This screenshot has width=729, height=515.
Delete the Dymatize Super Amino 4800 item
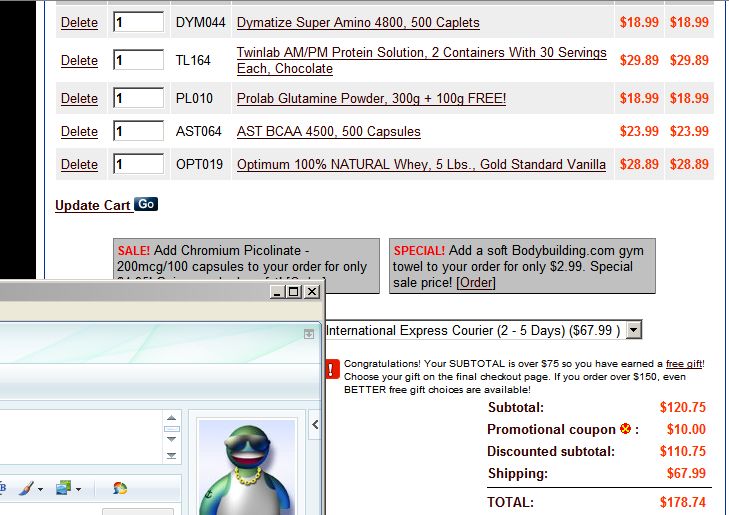point(79,22)
